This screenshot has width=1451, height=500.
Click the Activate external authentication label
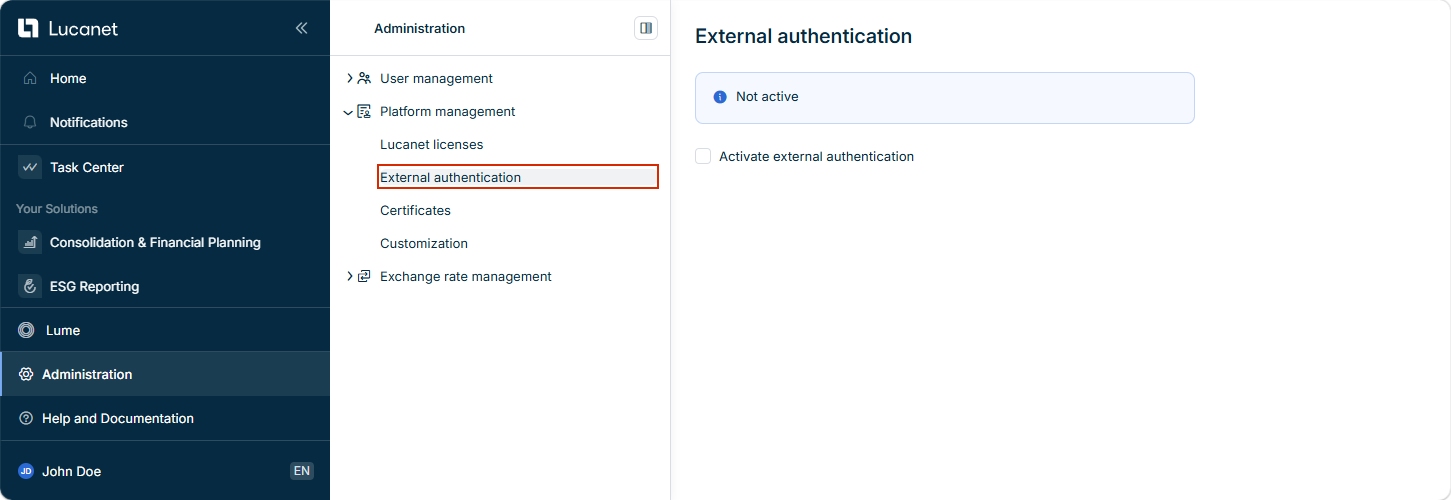click(x=816, y=156)
